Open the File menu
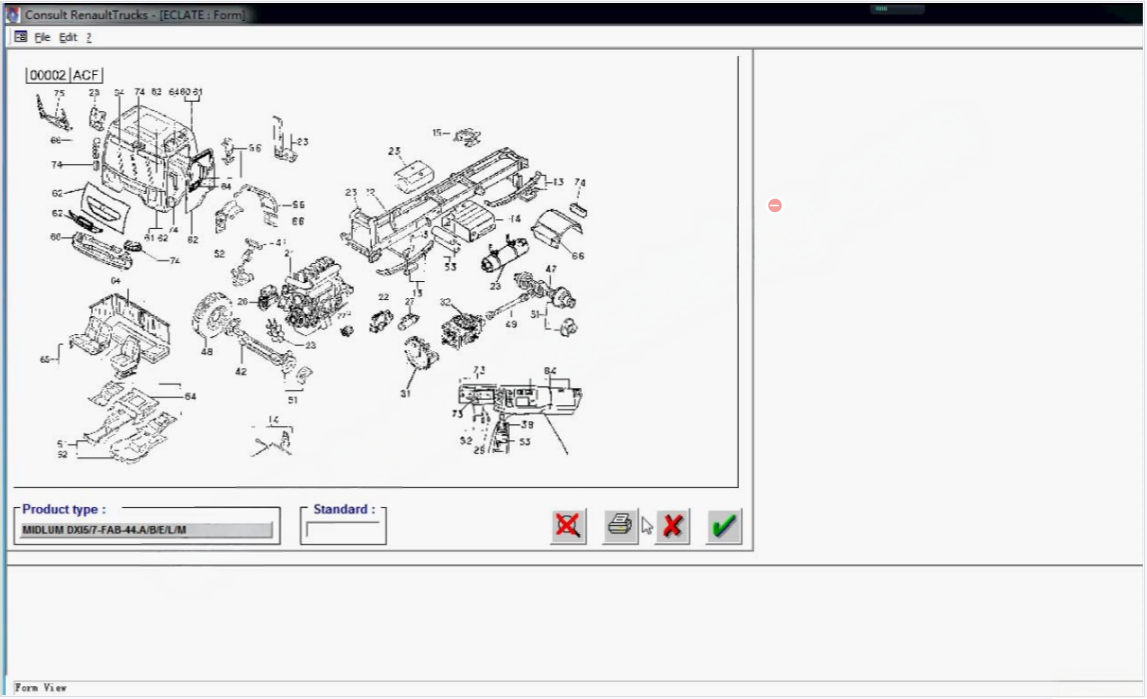1147x699 pixels. (x=42, y=37)
